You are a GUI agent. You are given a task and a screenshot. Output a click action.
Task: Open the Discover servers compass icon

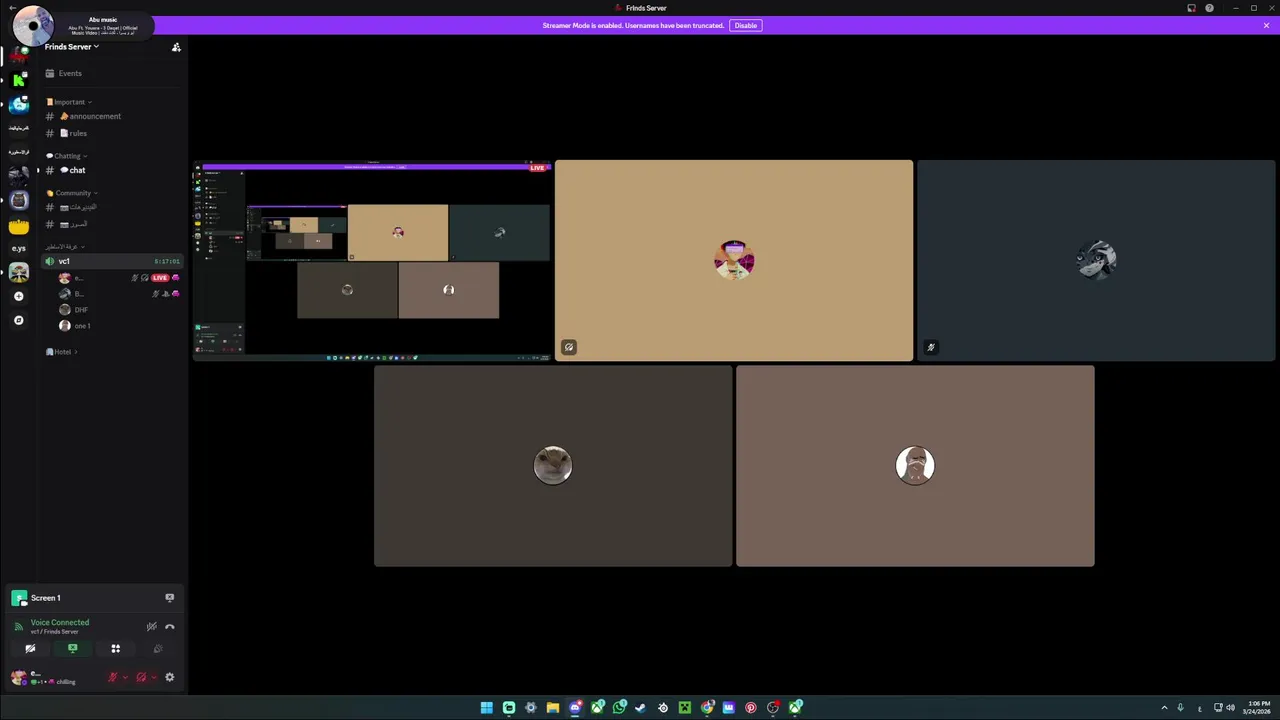[19, 320]
